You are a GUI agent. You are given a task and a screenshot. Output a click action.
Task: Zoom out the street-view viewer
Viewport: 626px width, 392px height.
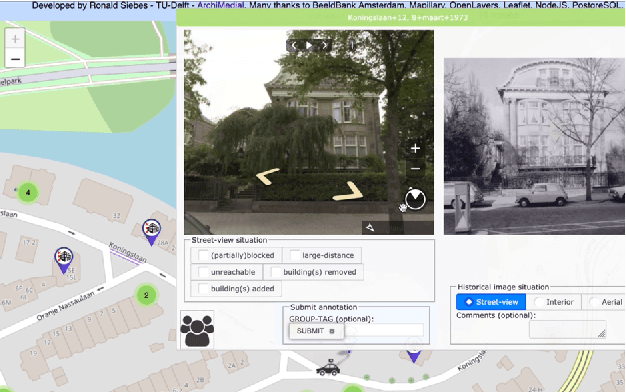pyautogui.click(x=415, y=168)
